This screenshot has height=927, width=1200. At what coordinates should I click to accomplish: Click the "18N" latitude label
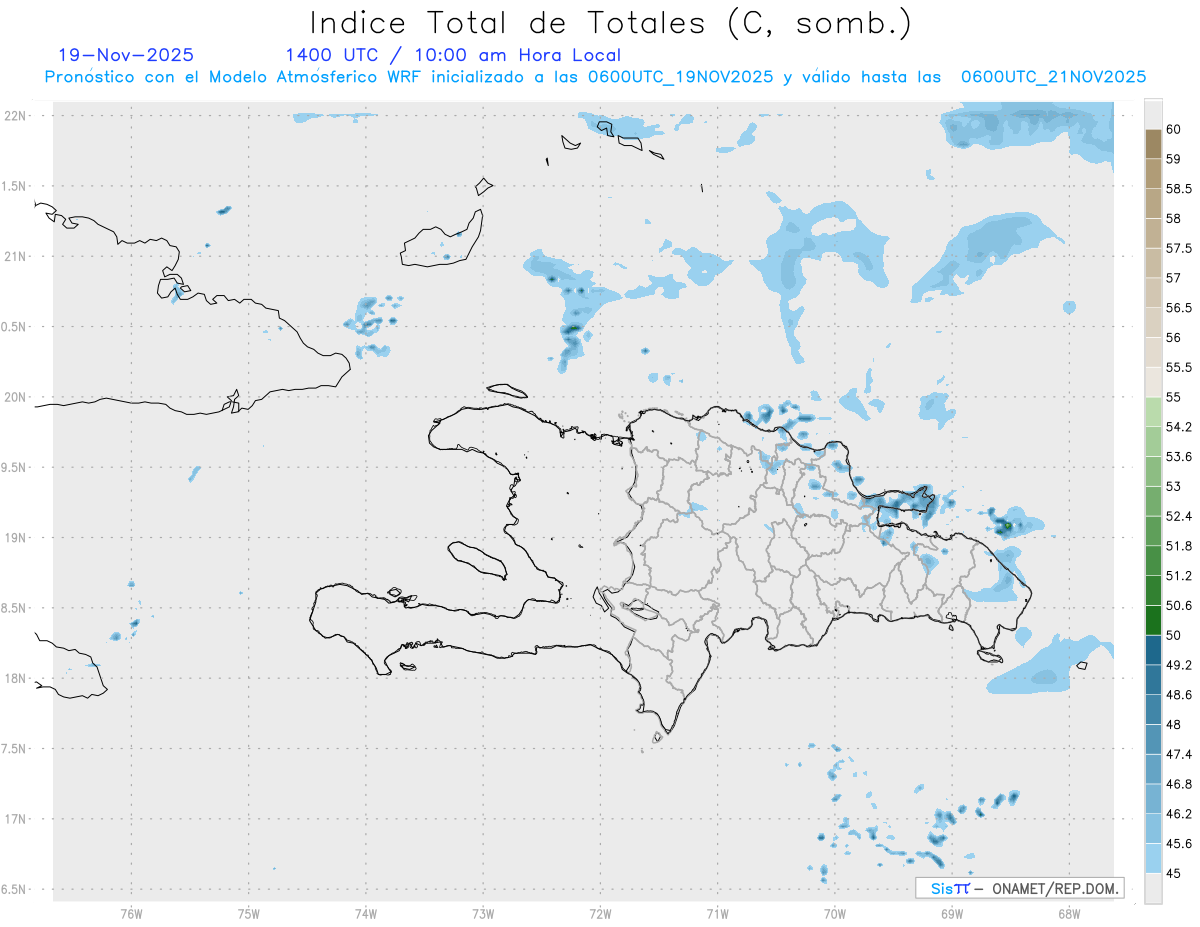(x=15, y=678)
